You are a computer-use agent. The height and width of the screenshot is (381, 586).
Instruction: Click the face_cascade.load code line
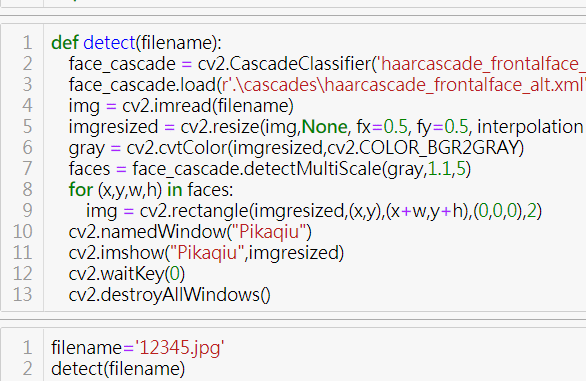pos(327,85)
